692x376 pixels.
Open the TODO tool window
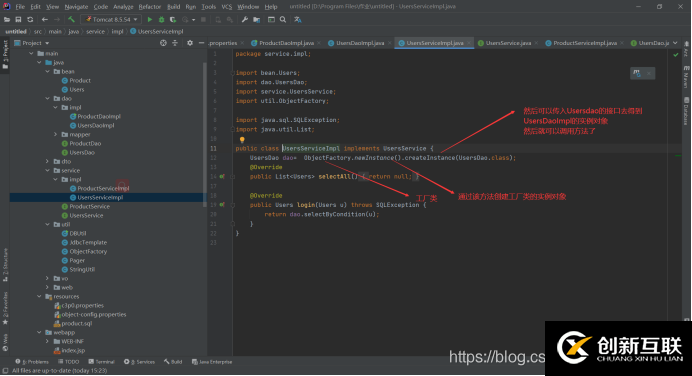pos(68,362)
